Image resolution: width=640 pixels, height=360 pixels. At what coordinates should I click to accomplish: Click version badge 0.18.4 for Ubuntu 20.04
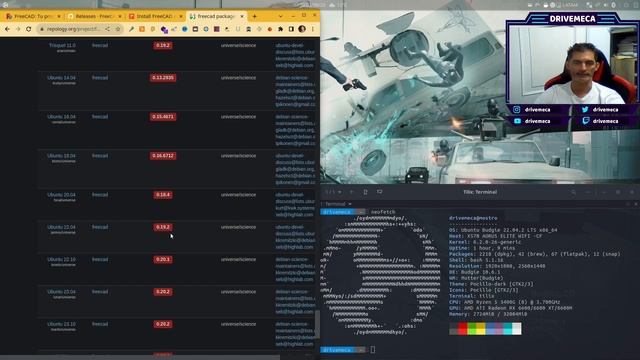pos(163,195)
